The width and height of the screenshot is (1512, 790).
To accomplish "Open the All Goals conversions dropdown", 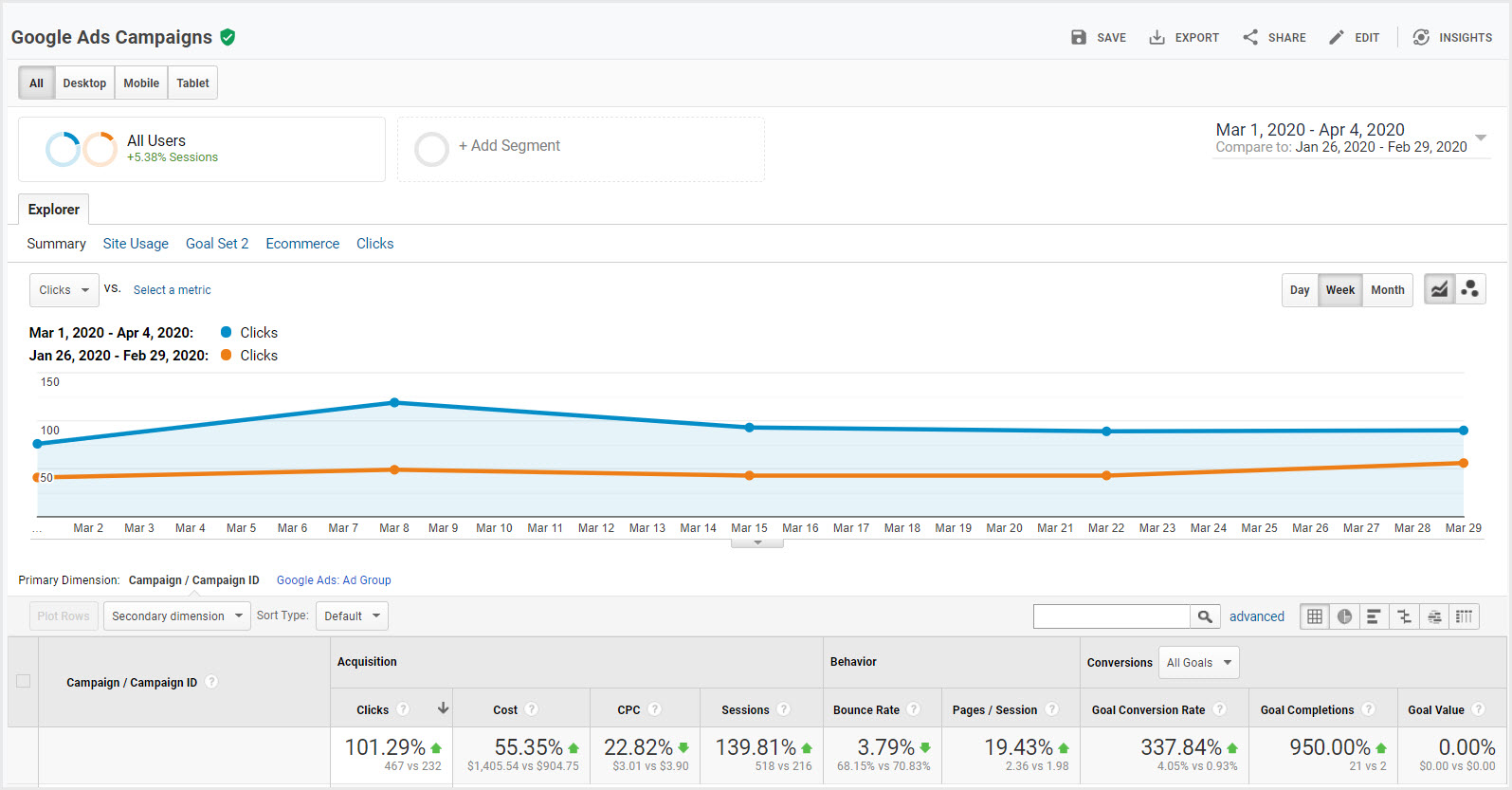I will (1199, 663).
